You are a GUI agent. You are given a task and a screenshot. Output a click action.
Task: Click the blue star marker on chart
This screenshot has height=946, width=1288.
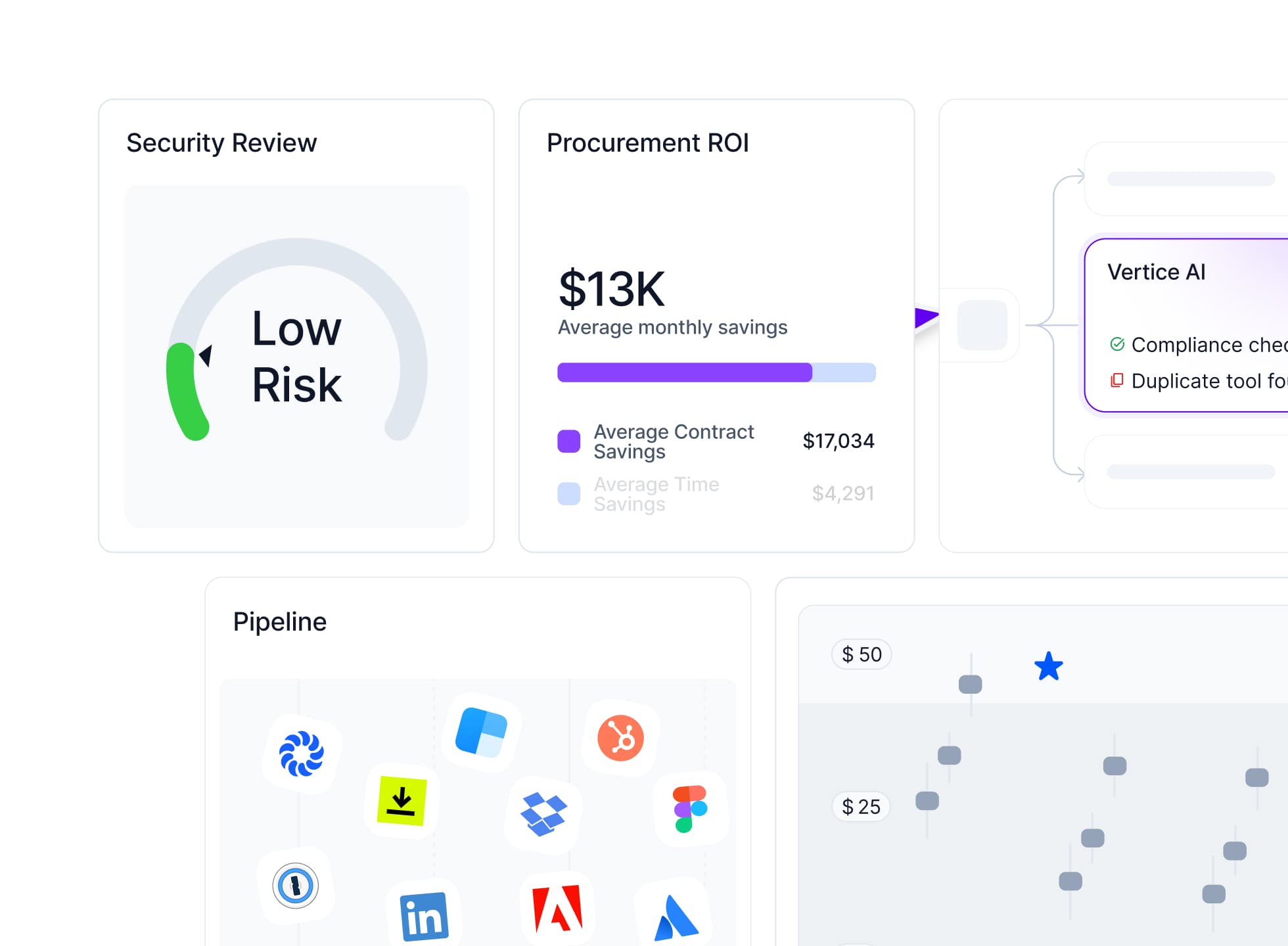[x=1048, y=667]
